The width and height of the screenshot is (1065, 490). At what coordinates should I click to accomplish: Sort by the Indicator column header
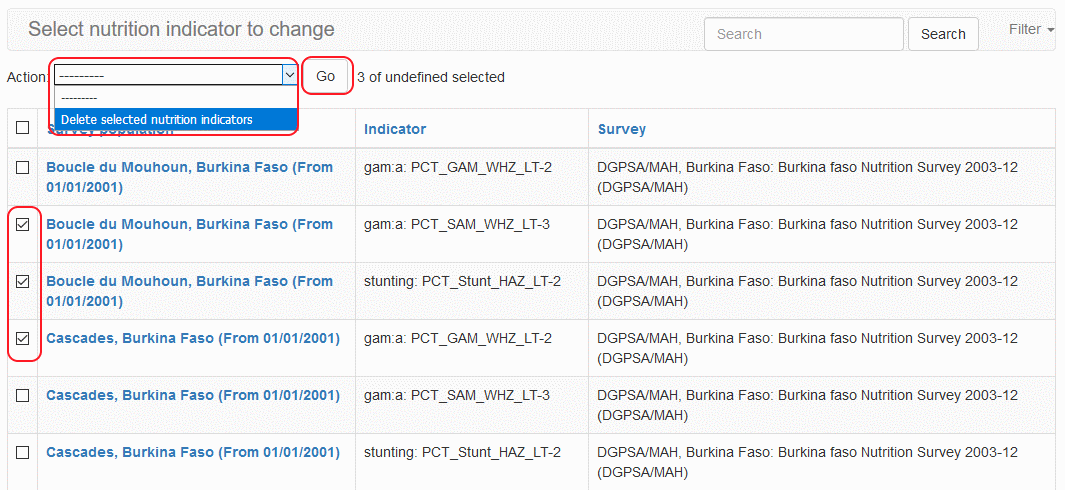[395, 129]
